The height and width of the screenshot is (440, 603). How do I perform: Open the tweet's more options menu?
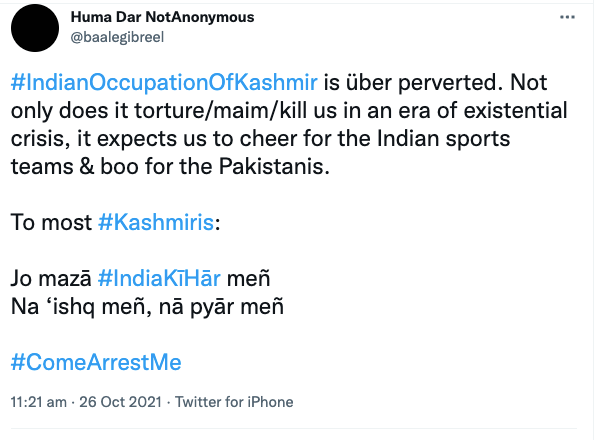point(569,19)
